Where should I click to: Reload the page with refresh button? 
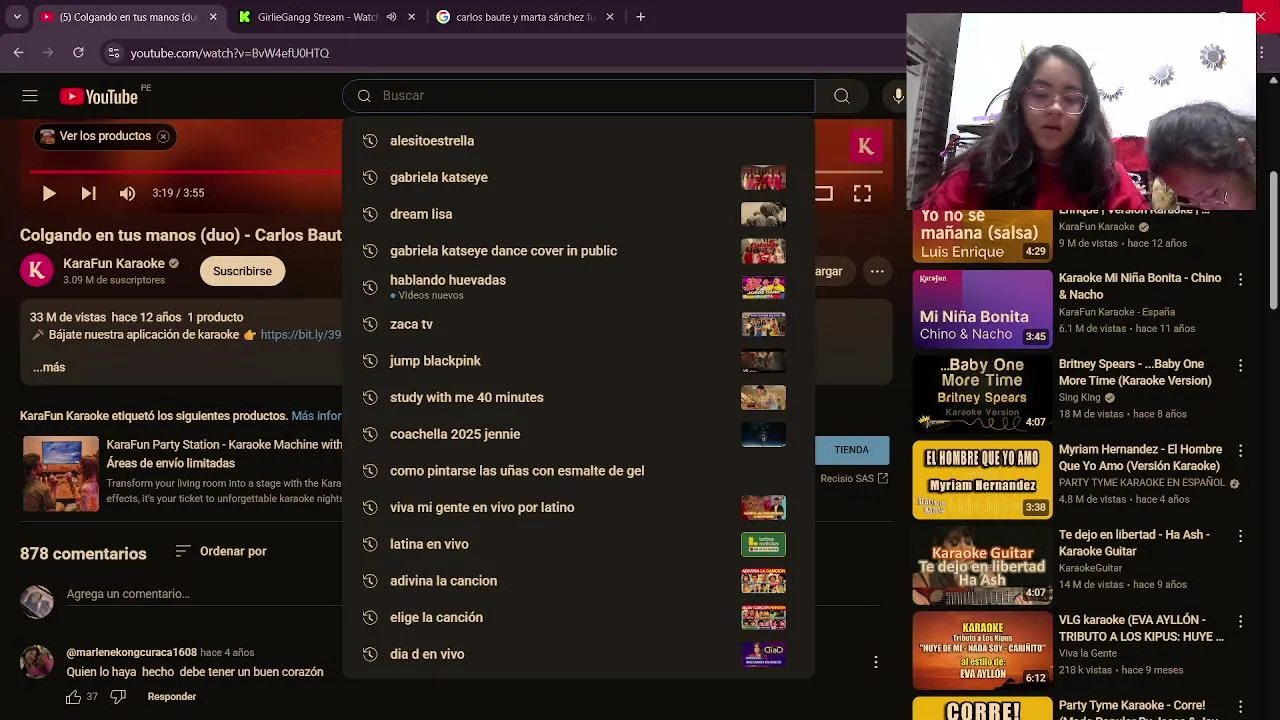point(77,53)
